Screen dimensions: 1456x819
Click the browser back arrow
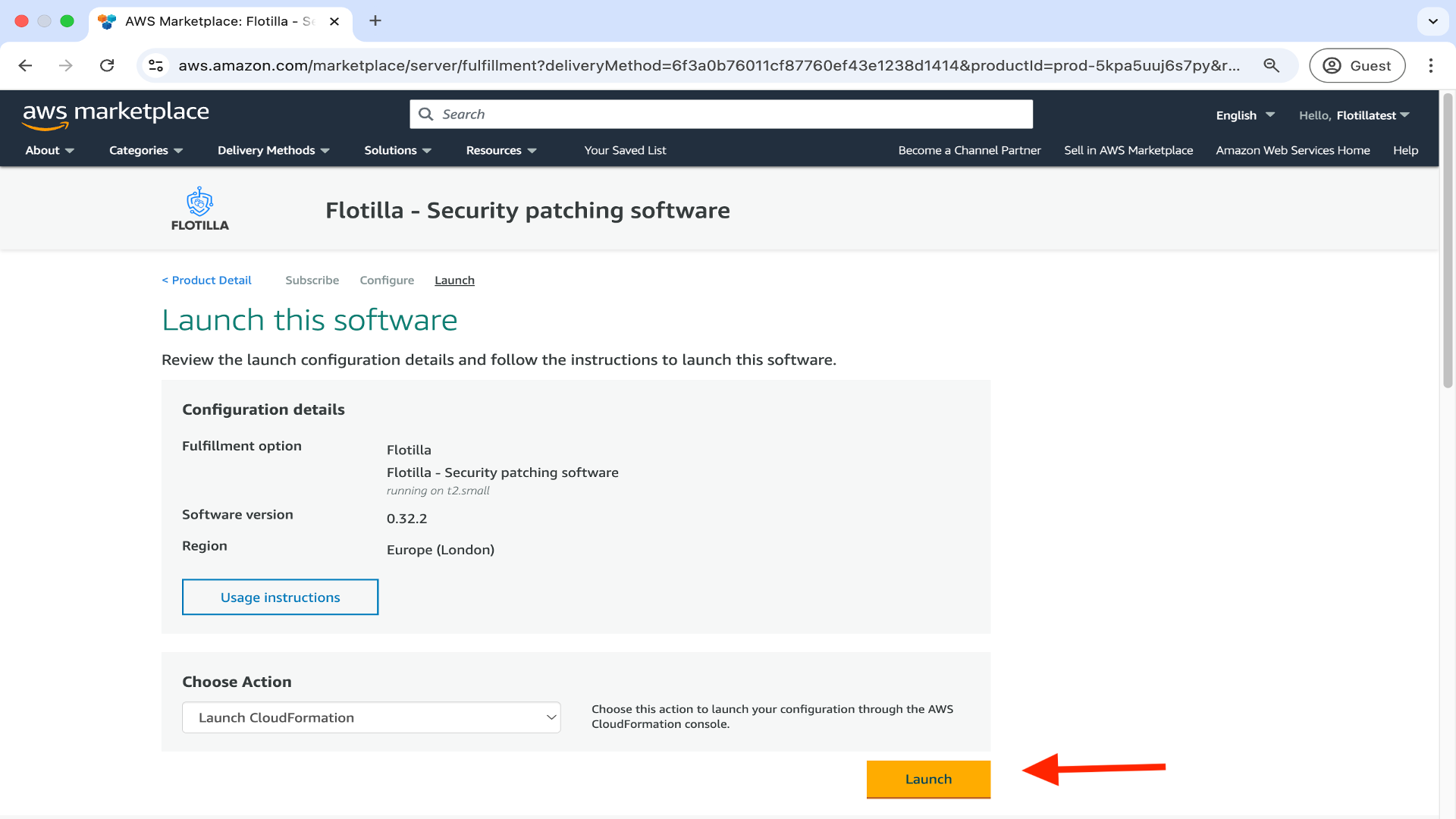(x=25, y=66)
